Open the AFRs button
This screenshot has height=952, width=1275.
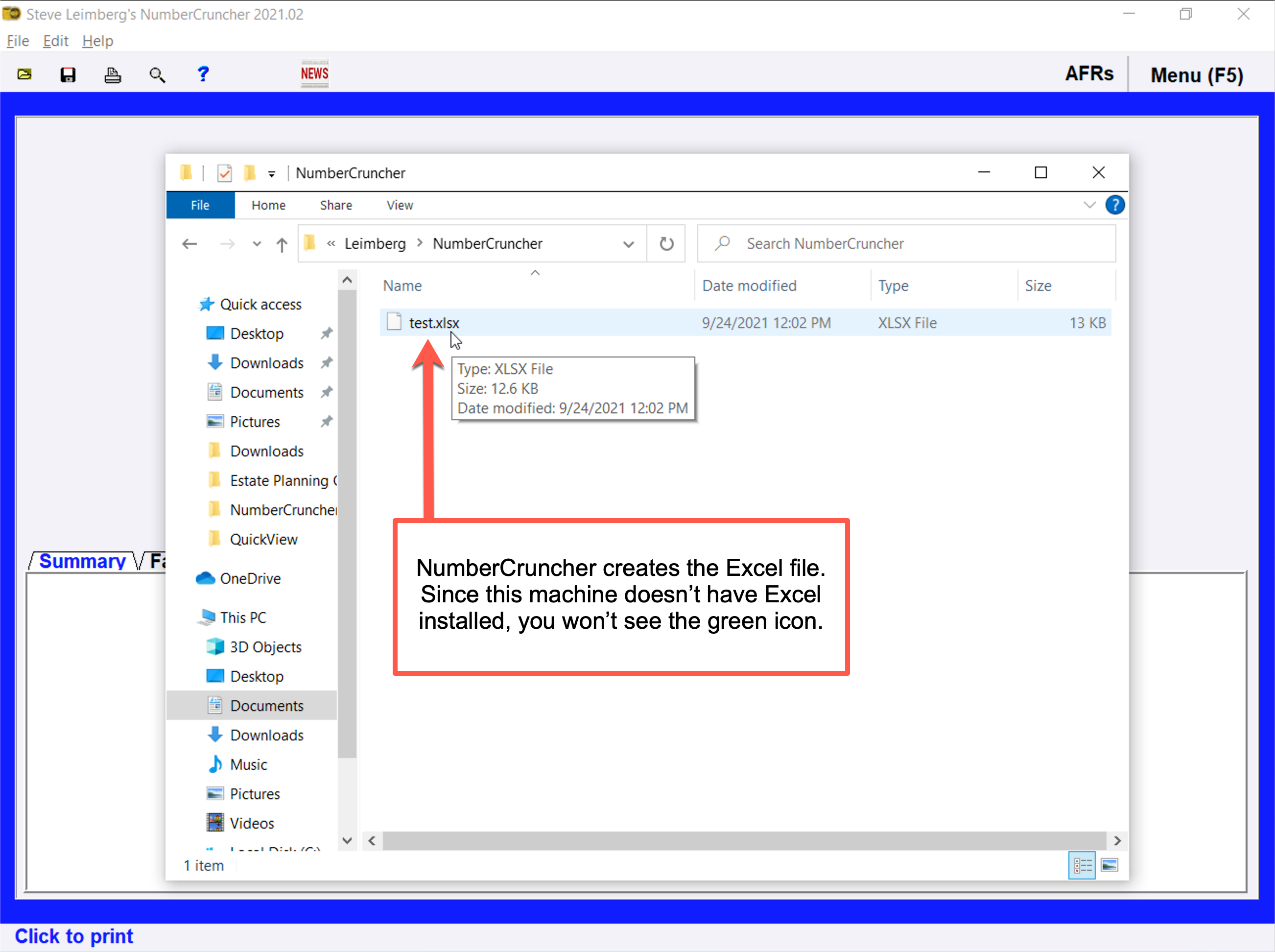[1089, 74]
